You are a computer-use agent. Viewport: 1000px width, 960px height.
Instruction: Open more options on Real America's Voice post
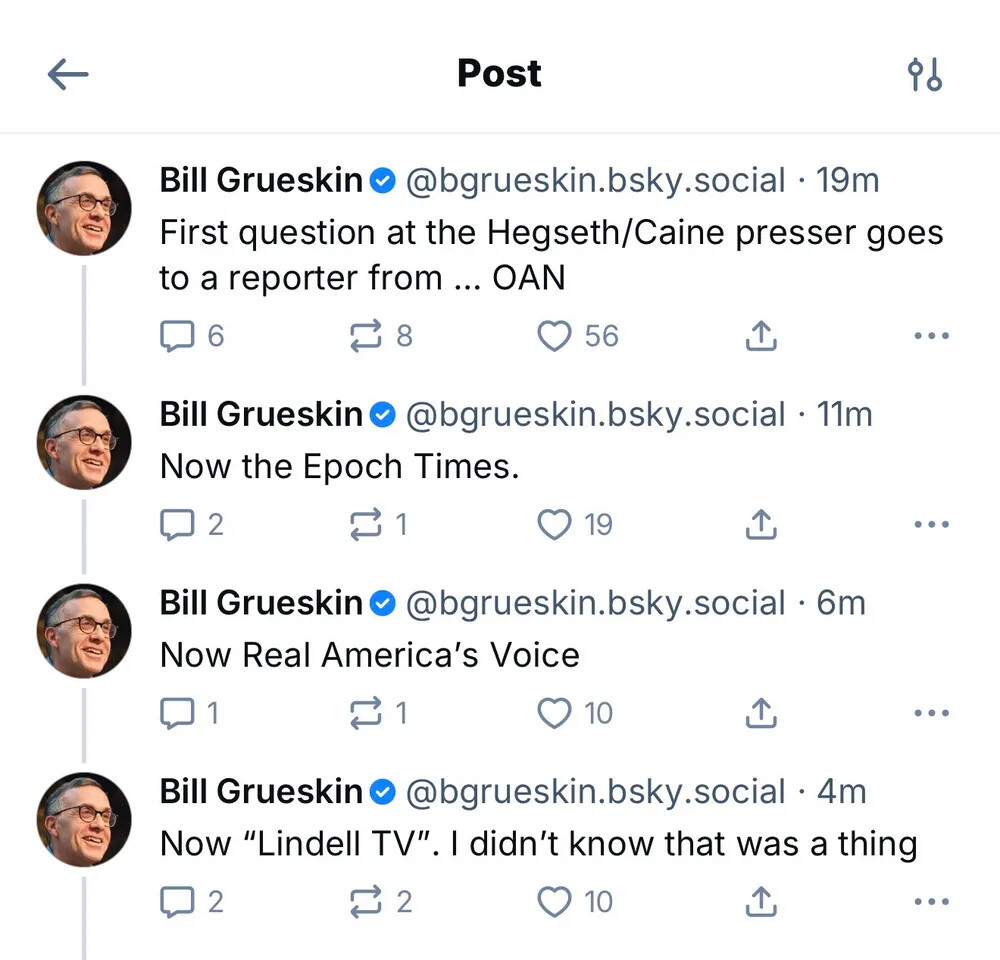pos(931,713)
